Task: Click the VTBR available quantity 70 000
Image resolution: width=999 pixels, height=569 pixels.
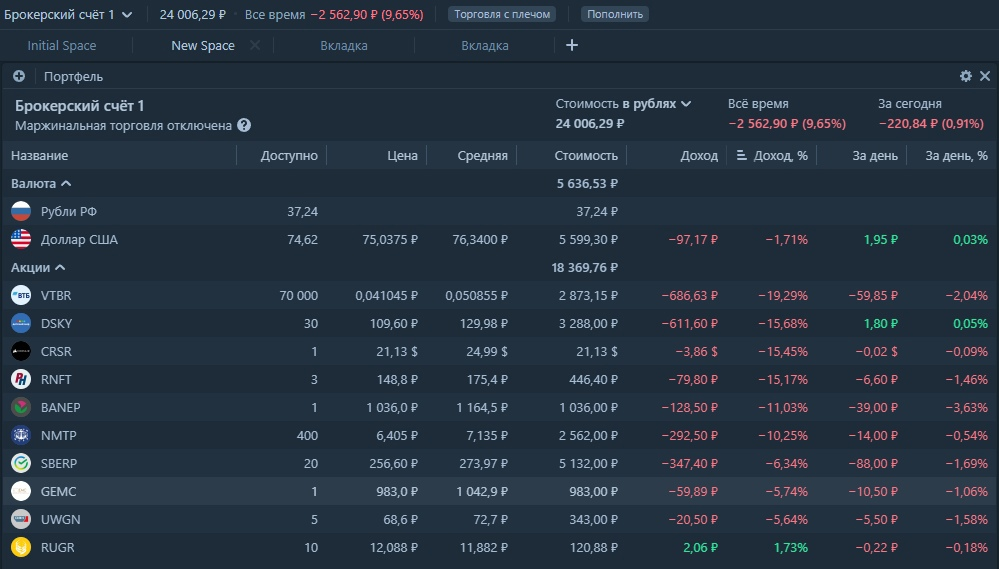Action: click(299, 296)
